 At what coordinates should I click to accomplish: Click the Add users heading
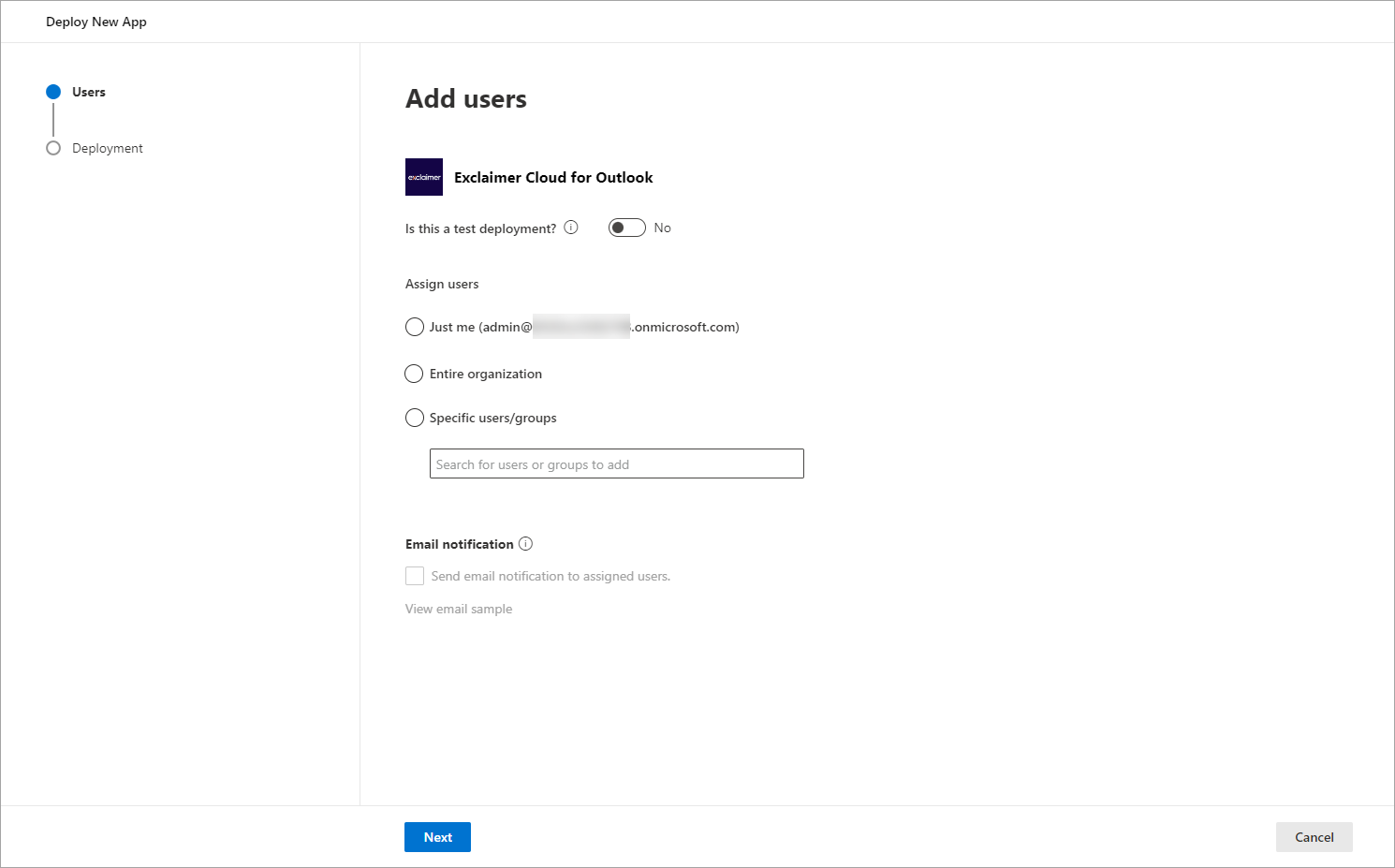pos(466,98)
